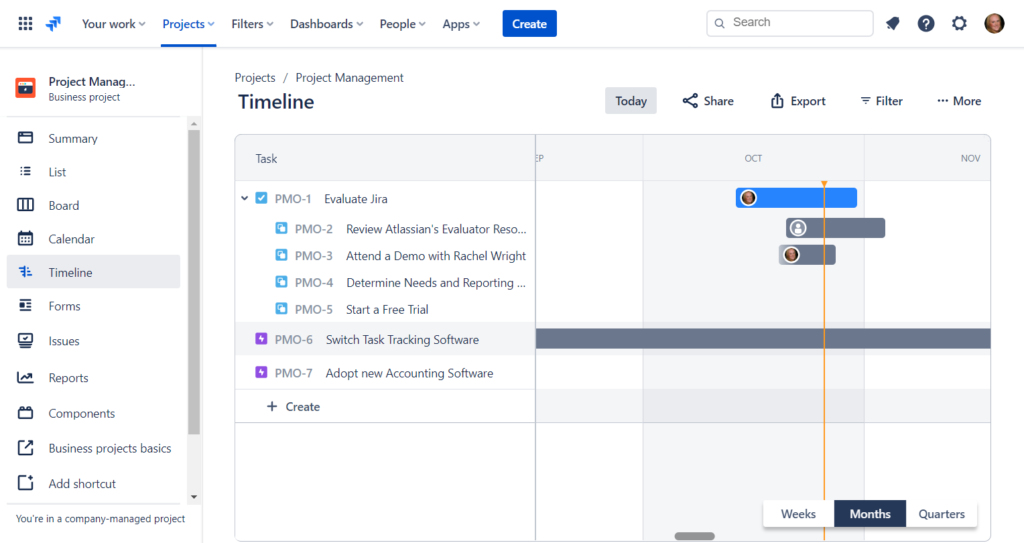The height and width of the screenshot is (543, 1024).
Task: Open the user profile avatar
Action: [994, 24]
